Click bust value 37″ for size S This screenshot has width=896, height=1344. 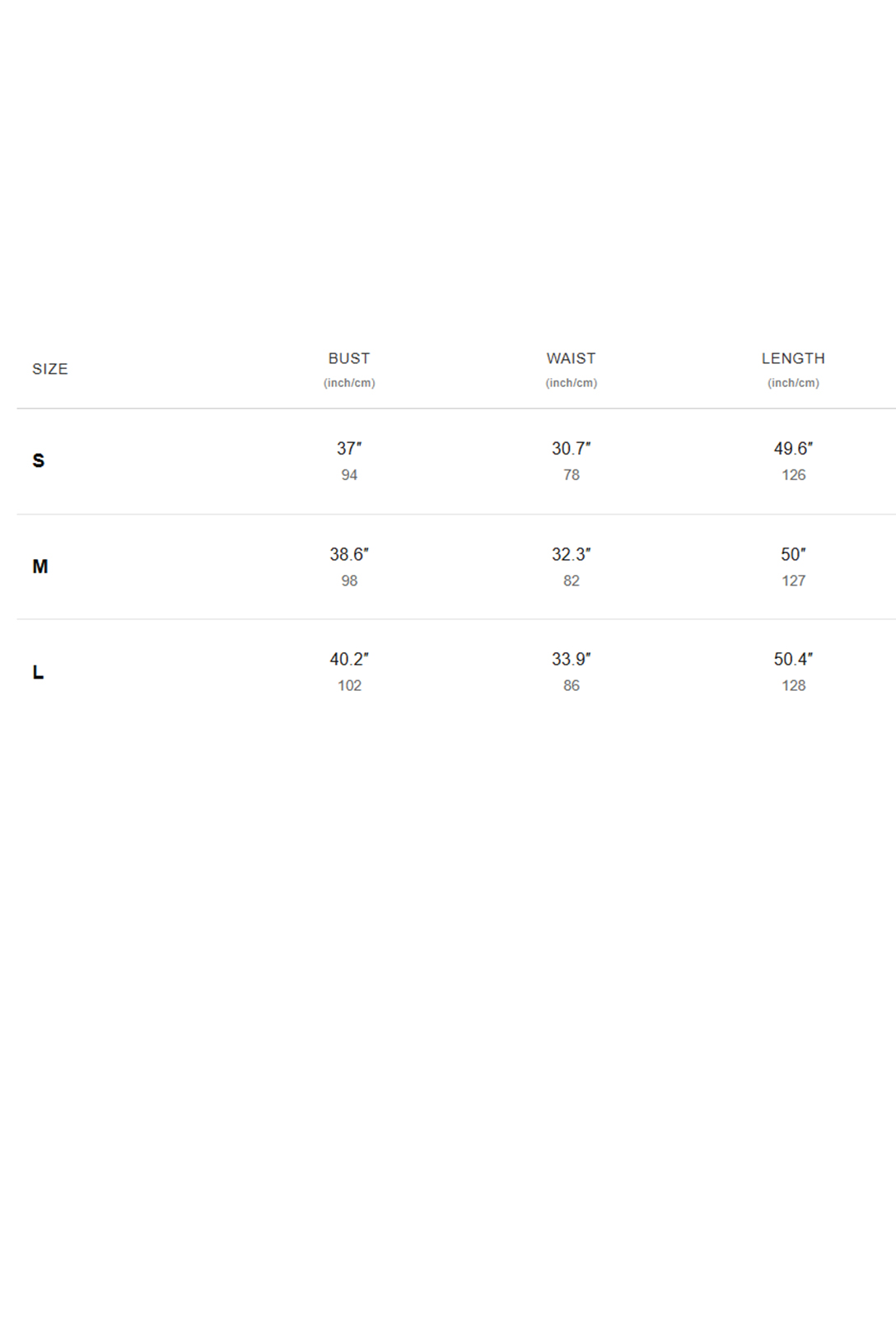pos(349,449)
